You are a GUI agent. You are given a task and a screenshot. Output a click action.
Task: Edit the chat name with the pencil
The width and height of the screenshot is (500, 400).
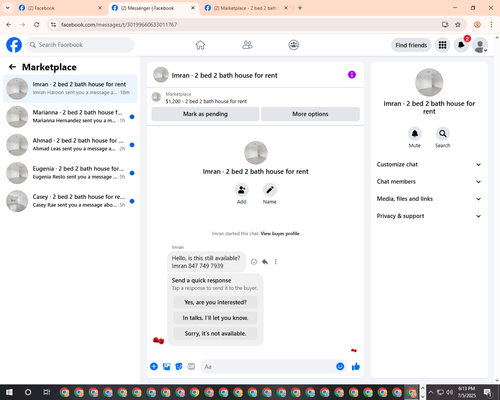[x=270, y=190]
